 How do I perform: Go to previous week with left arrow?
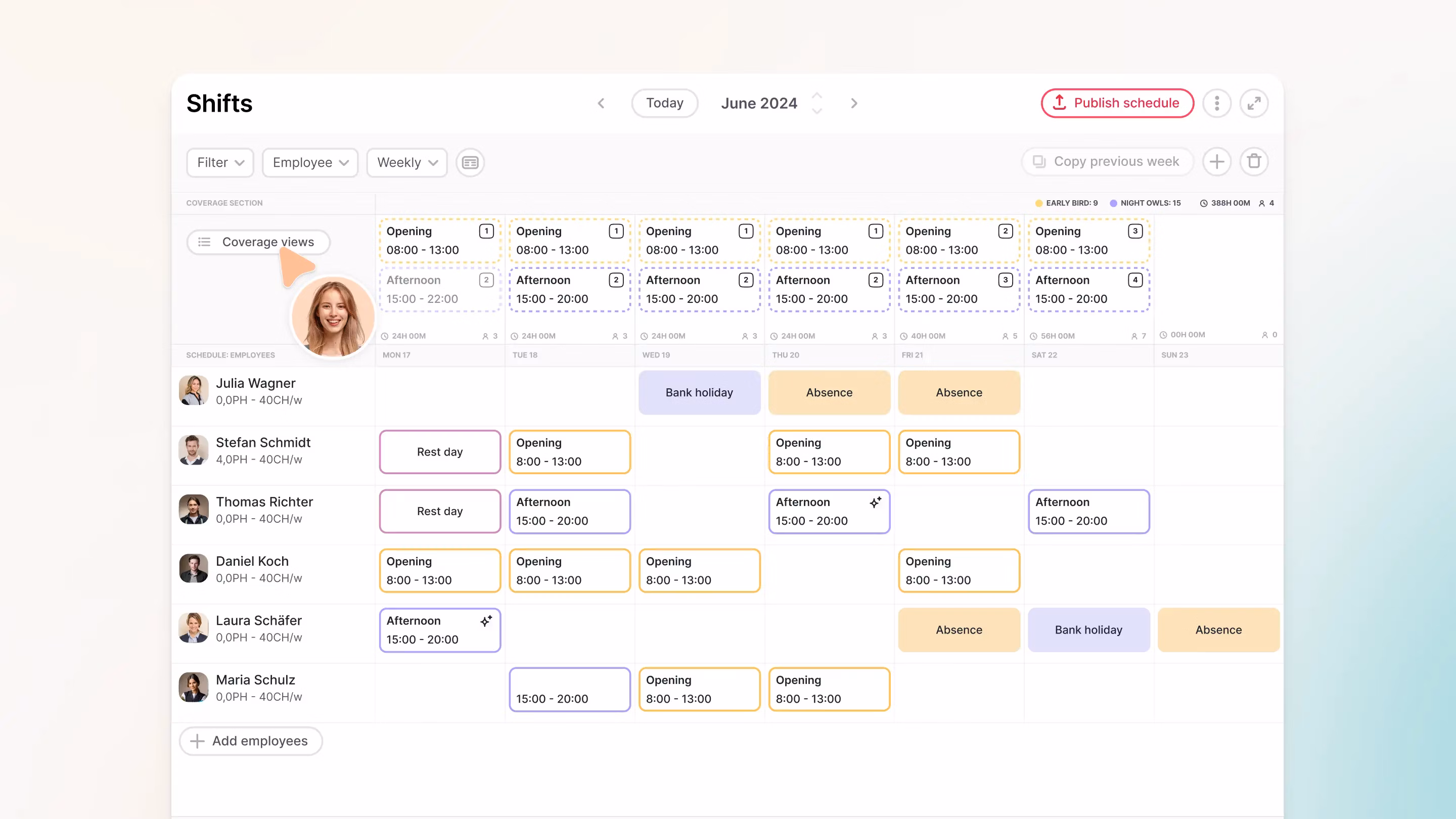601,104
